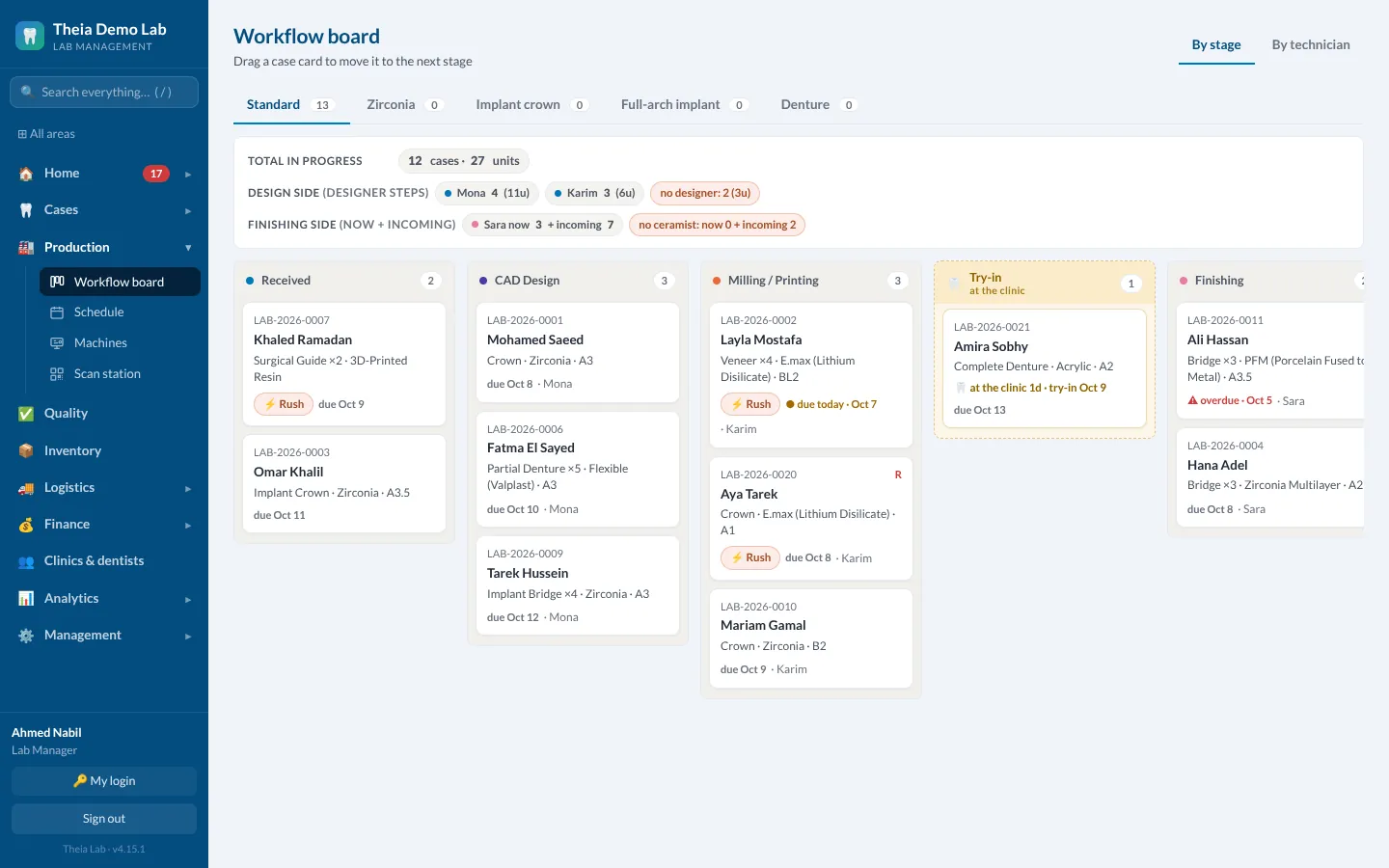Expand the Home submenu arrow
This screenshot has height=868, width=1389.
pos(188,175)
